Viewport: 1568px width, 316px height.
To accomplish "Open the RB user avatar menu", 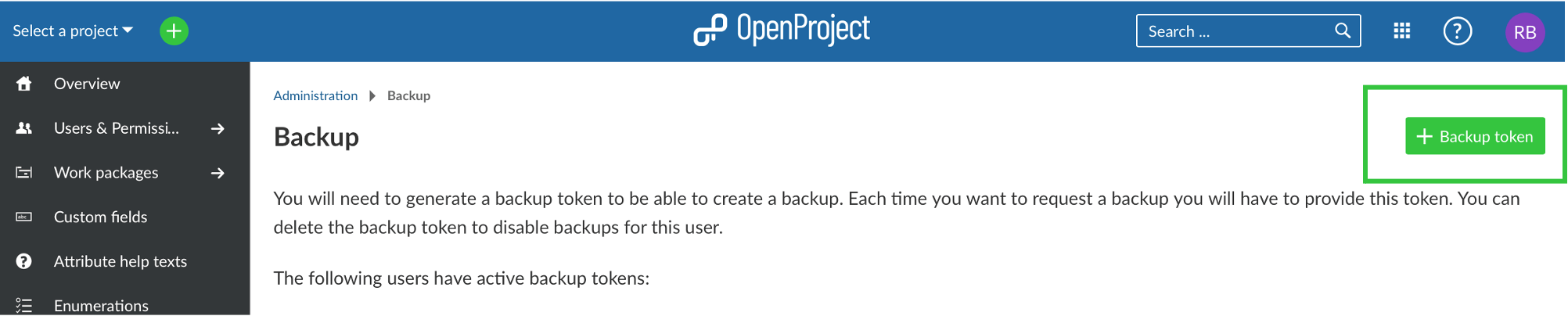I will (1524, 32).
